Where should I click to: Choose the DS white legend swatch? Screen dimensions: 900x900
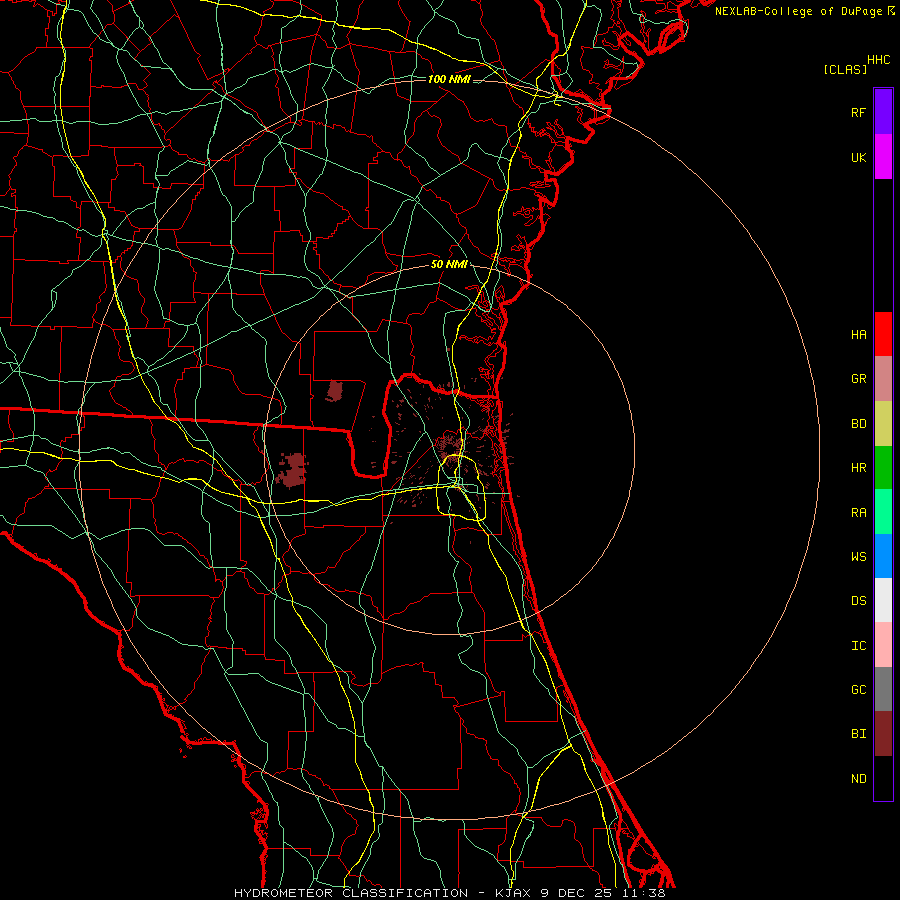(x=883, y=600)
